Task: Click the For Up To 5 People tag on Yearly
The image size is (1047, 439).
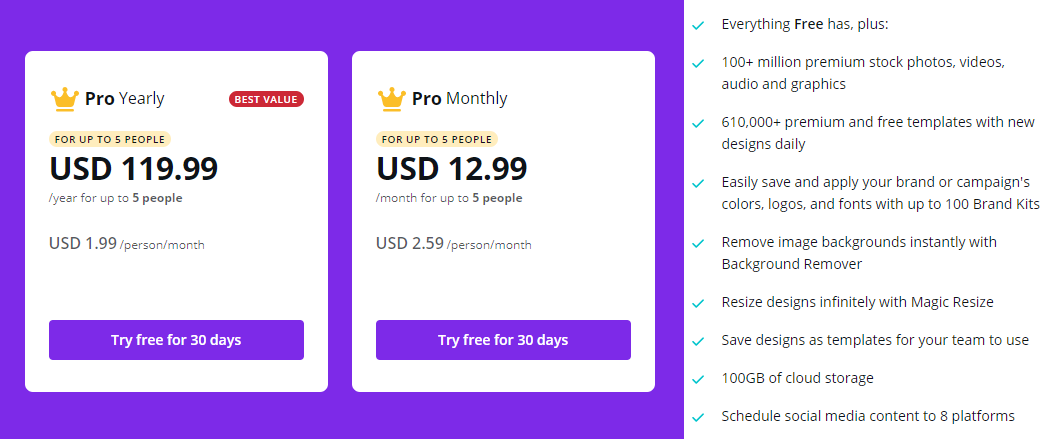Action: pyautogui.click(x=110, y=140)
